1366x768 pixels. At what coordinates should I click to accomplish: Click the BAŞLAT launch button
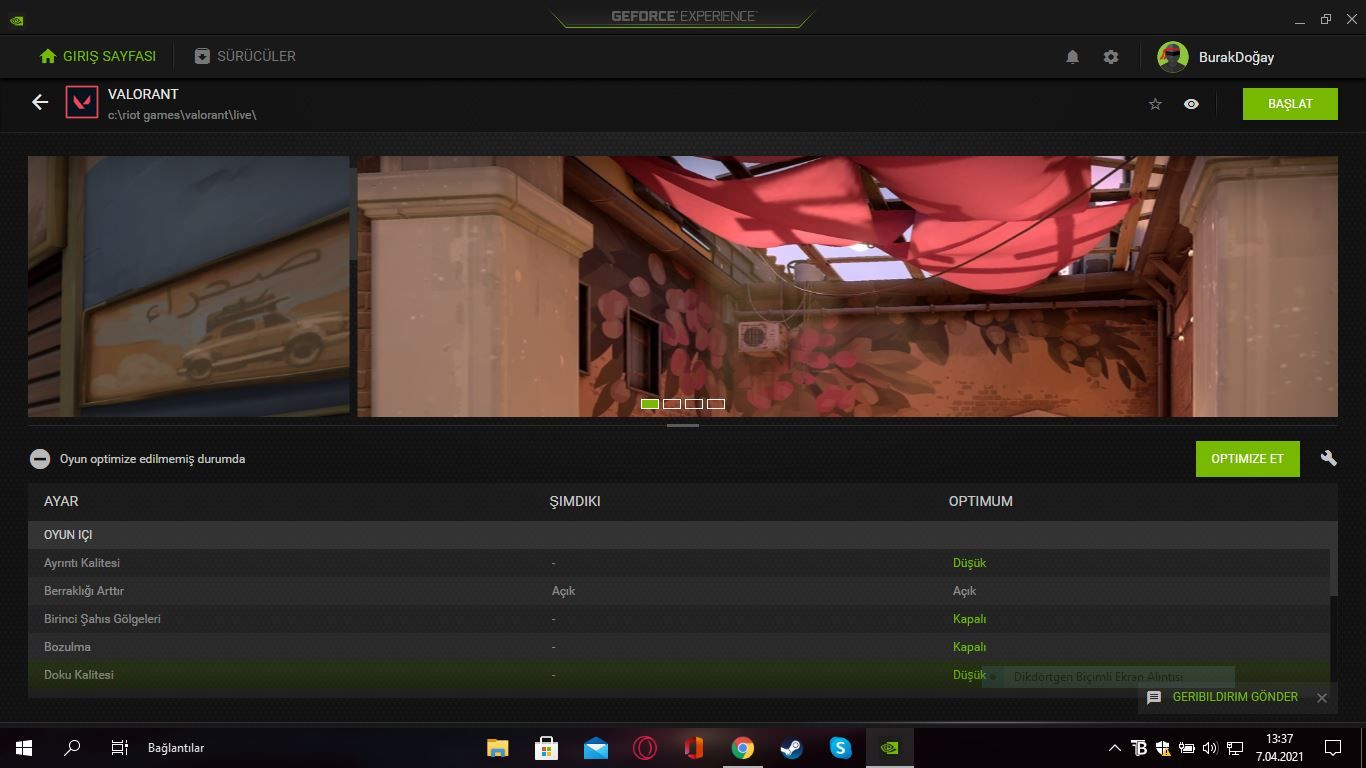tap(1290, 104)
